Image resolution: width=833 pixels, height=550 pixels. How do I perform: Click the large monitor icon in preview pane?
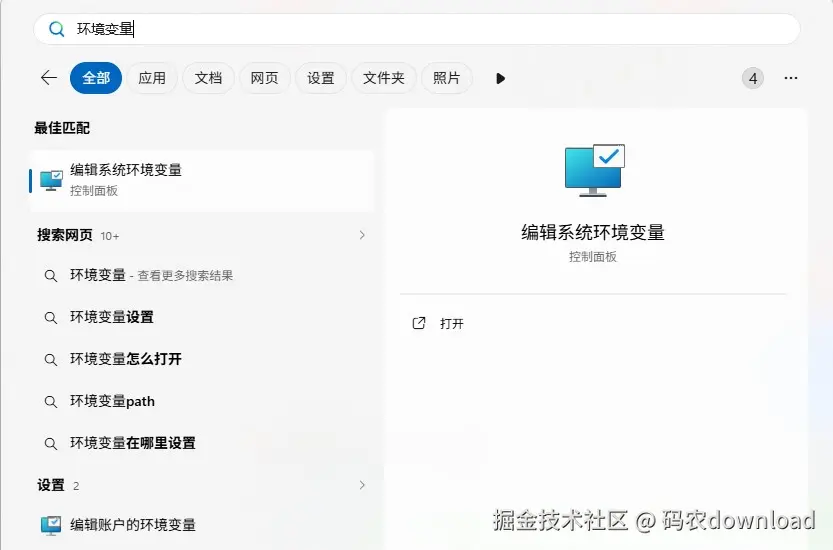(594, 171)
